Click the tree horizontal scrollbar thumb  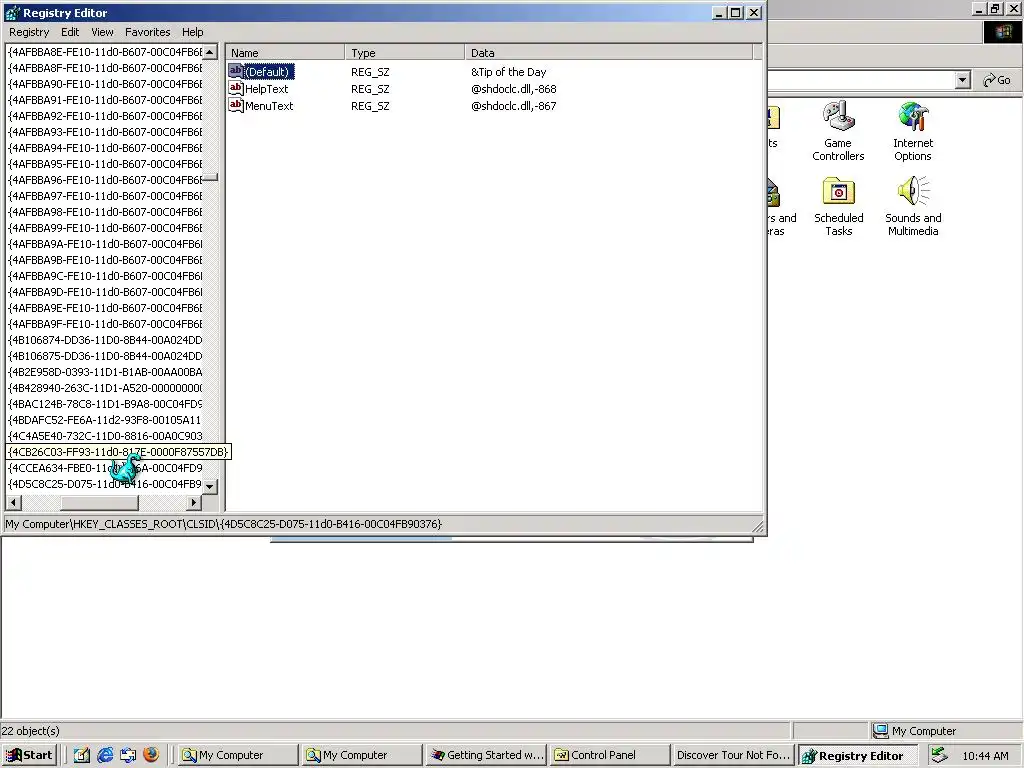point(99,502)
